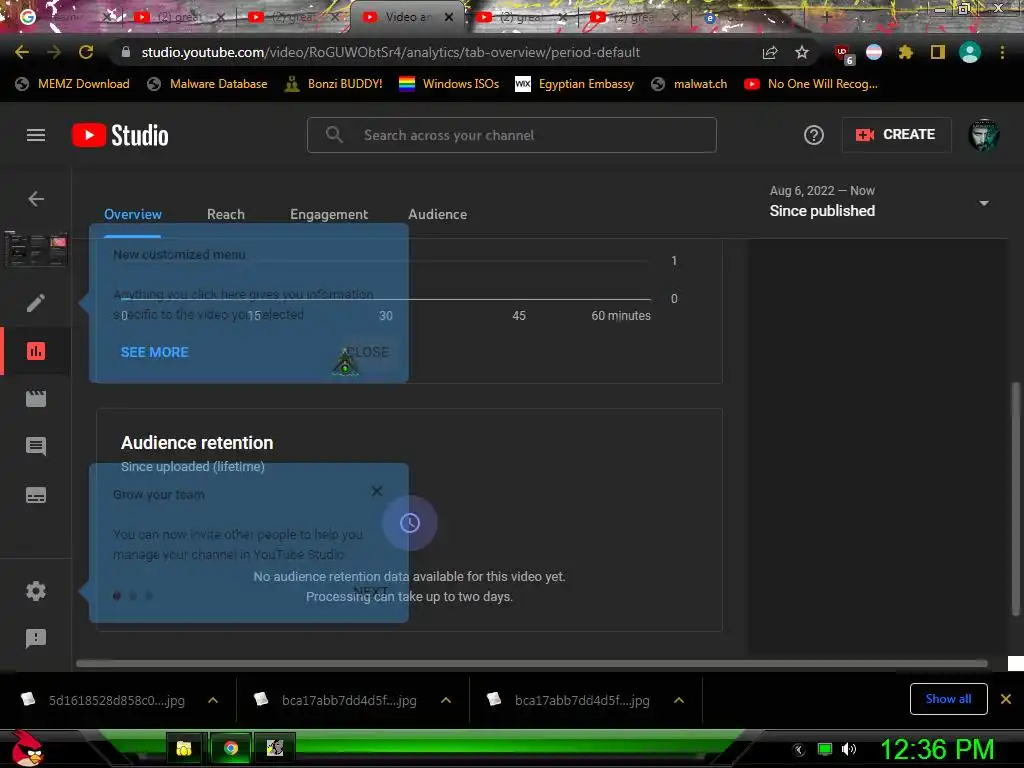Viewport: 1024px width, 768px height.
Task: Open the Extensions puzzle icon
Action: [x=906, y=52]
